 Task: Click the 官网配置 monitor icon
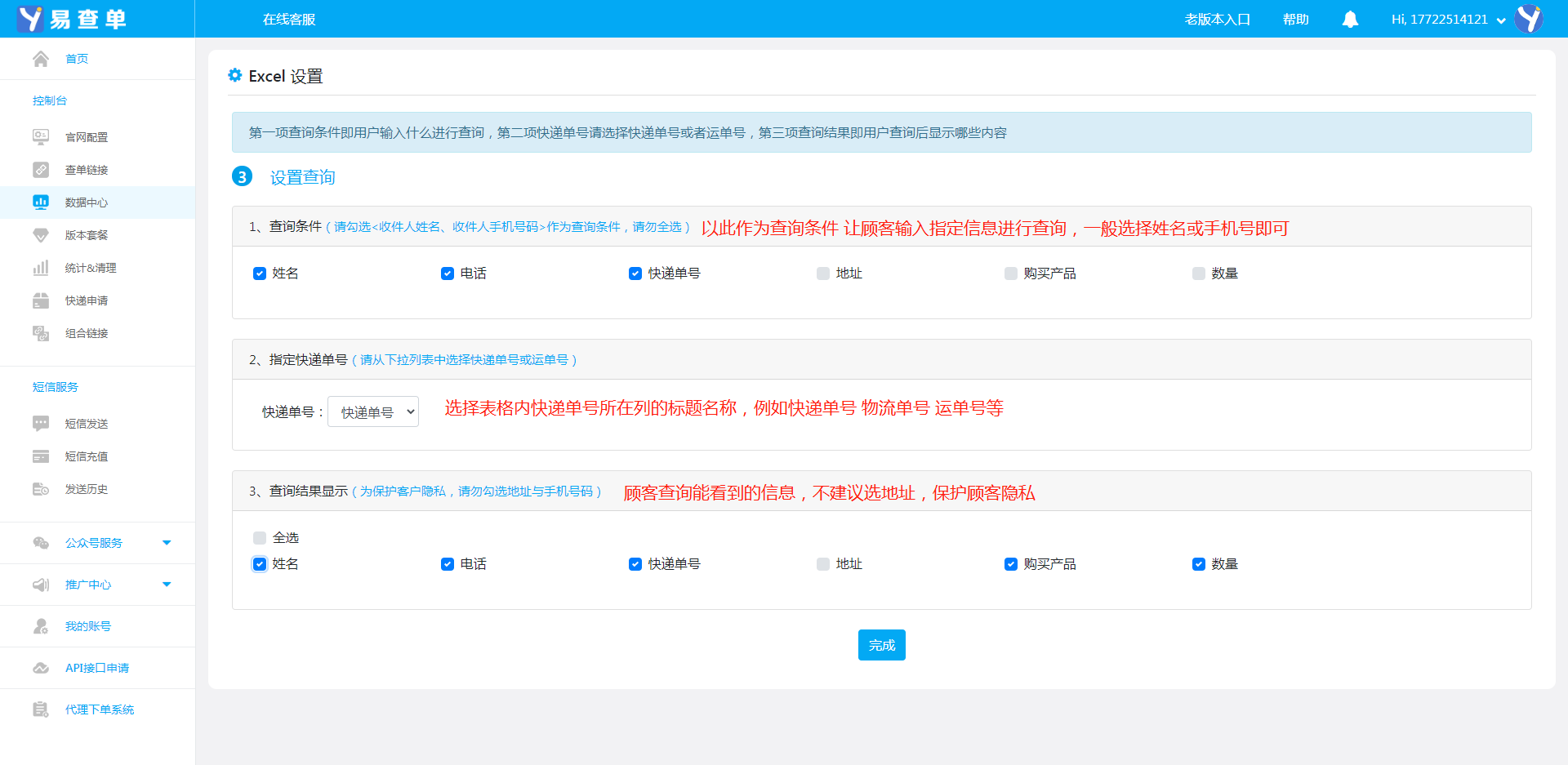(x=41, y=137)
